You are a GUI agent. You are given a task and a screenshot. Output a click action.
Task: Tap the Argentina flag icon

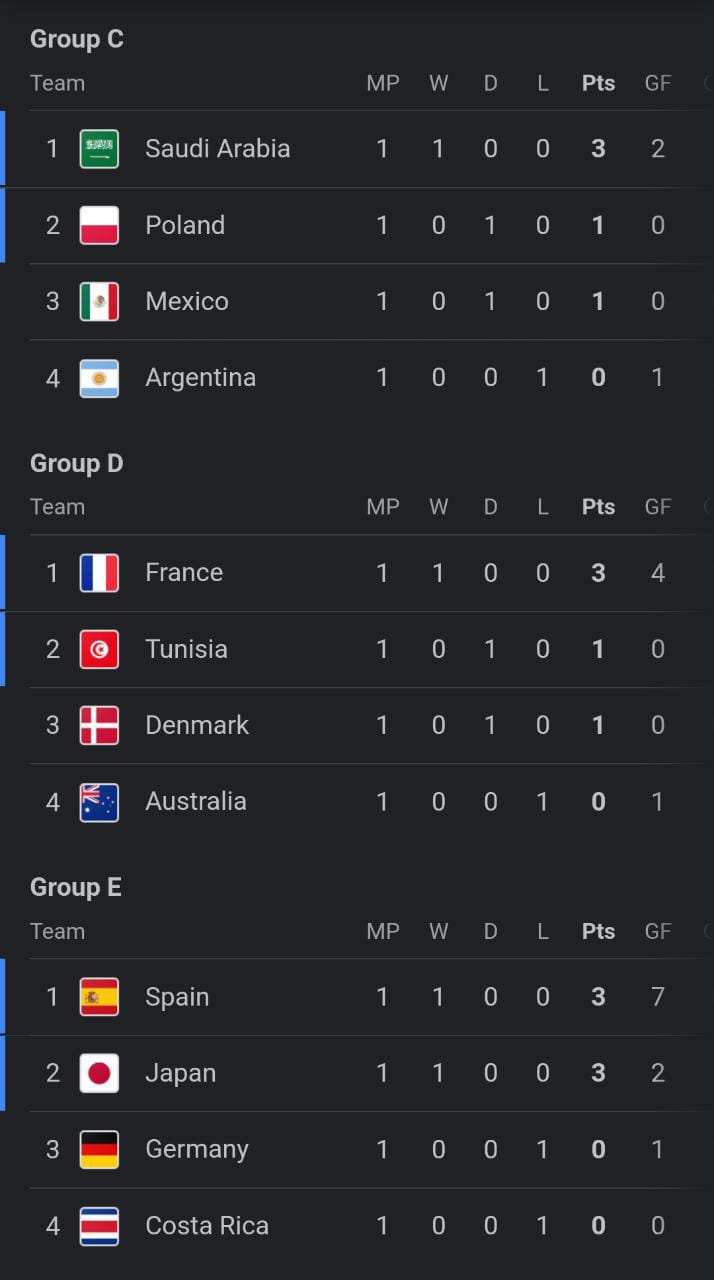coord(99,378)
